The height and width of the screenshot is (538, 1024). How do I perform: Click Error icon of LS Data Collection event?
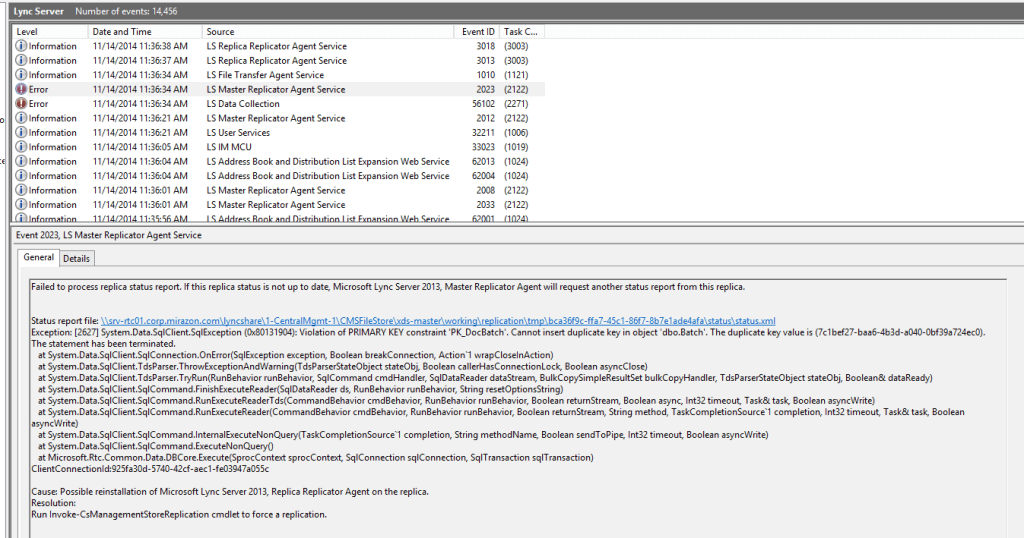[21, 104]
